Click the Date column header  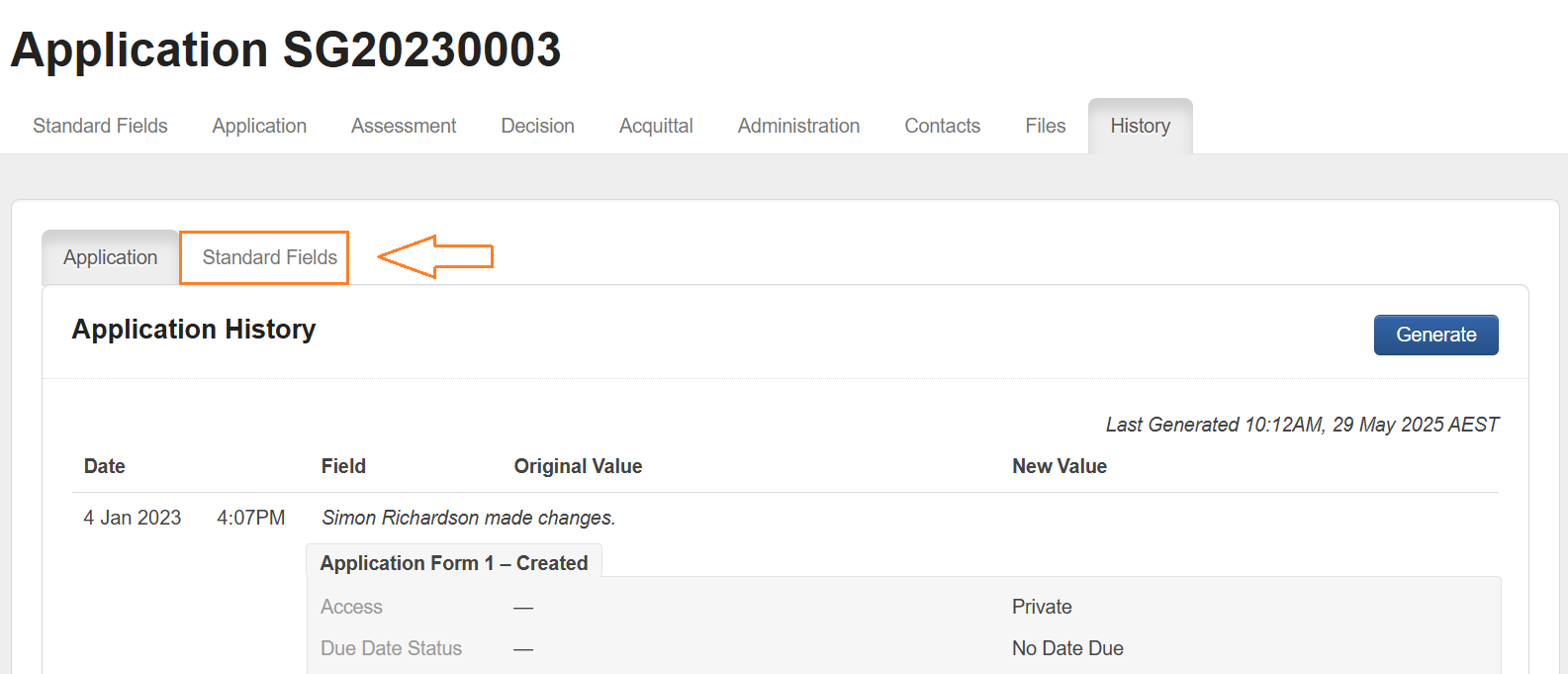[x=104, y=466]
